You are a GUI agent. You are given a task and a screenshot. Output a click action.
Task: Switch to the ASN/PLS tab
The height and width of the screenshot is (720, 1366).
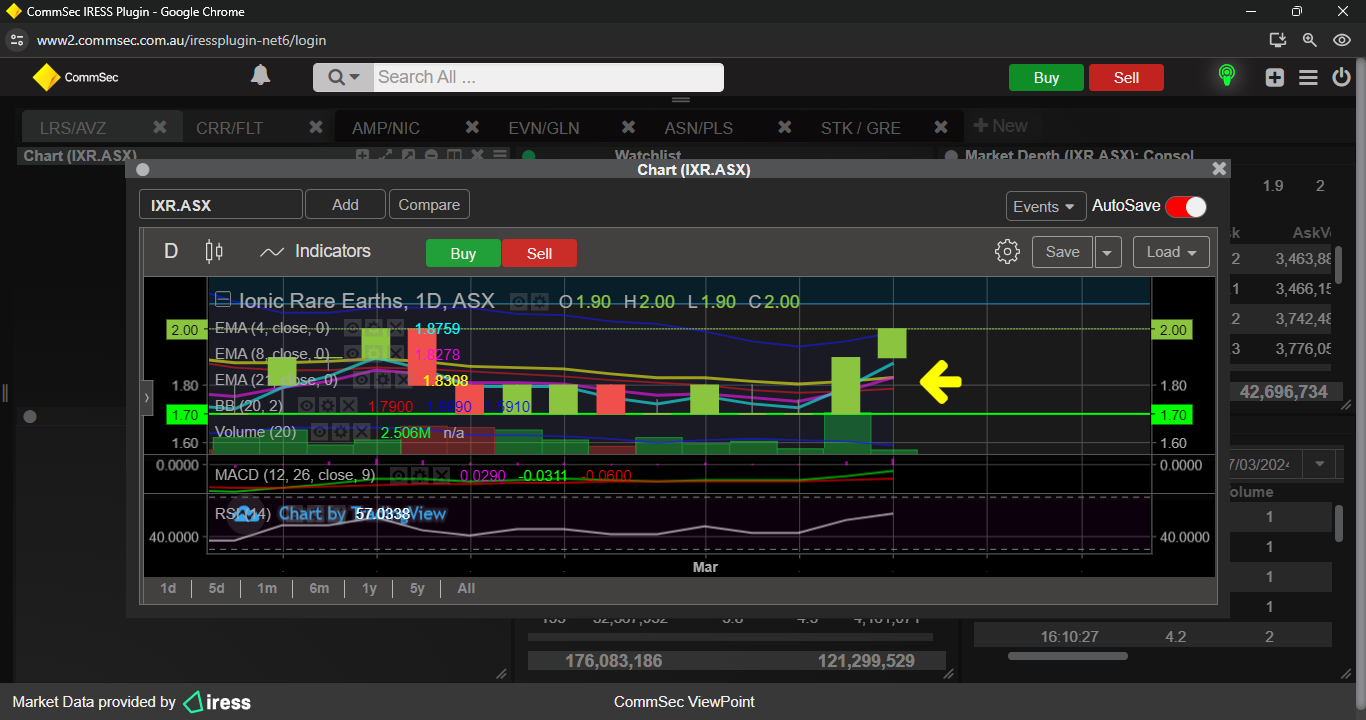(698, 128)
